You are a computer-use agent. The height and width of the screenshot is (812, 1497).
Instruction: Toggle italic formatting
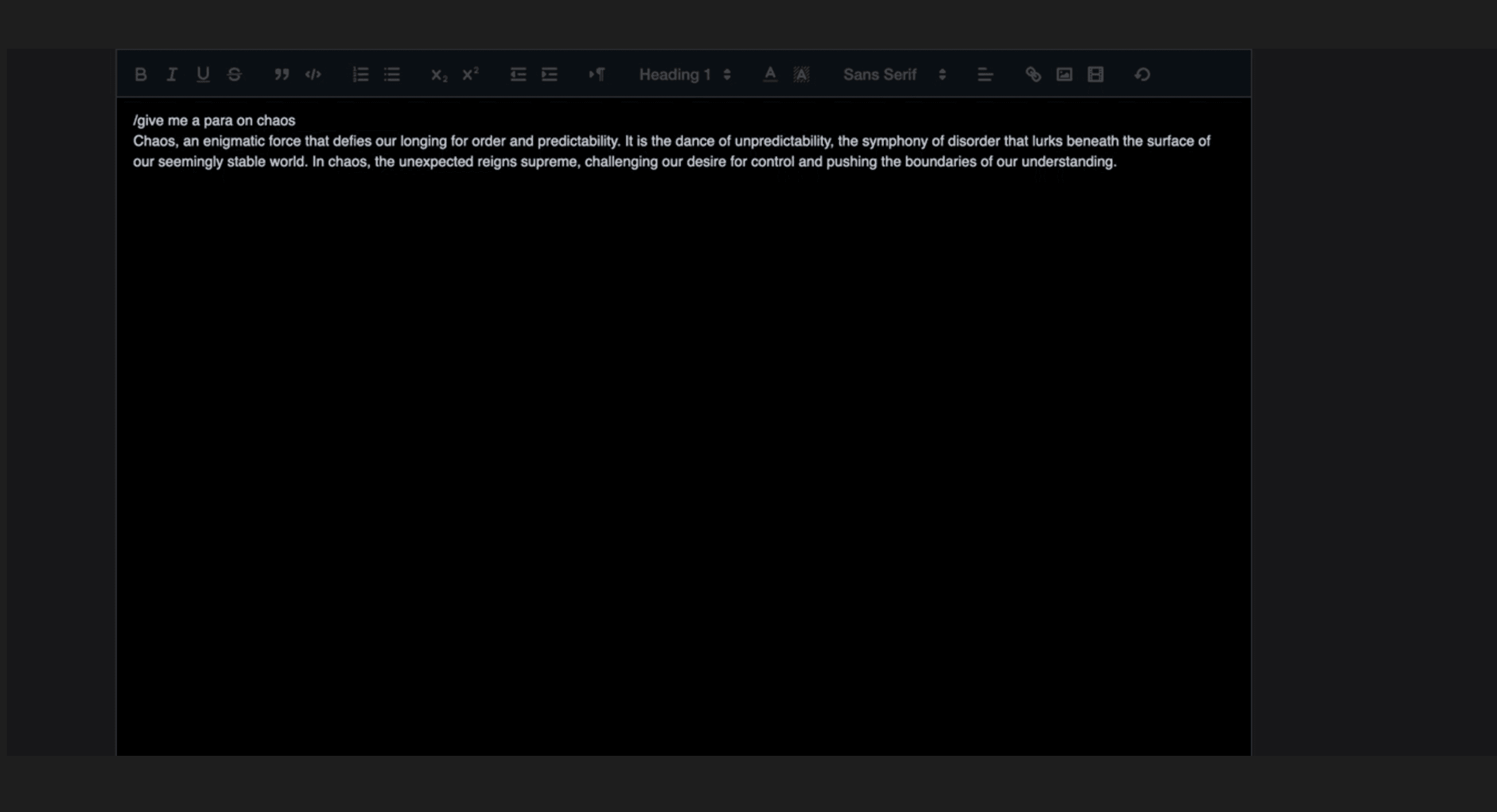coord(171,74)
